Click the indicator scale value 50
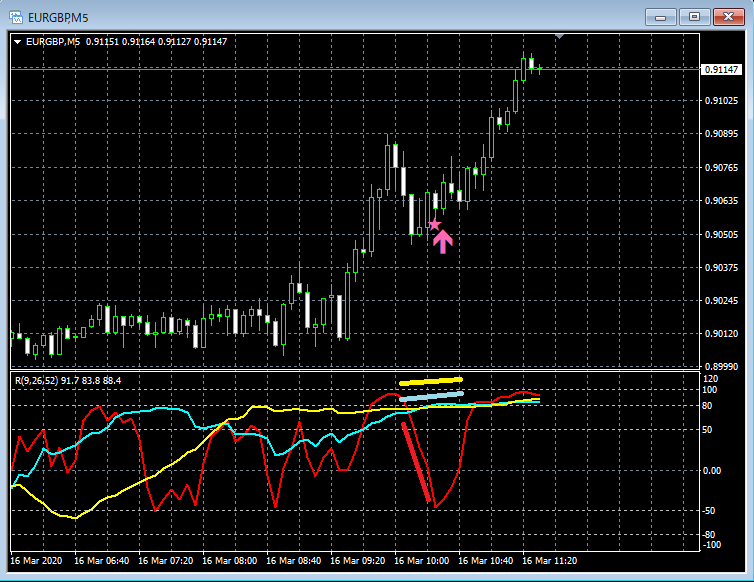Screen dimensions: 754x582 coord(707,430)
